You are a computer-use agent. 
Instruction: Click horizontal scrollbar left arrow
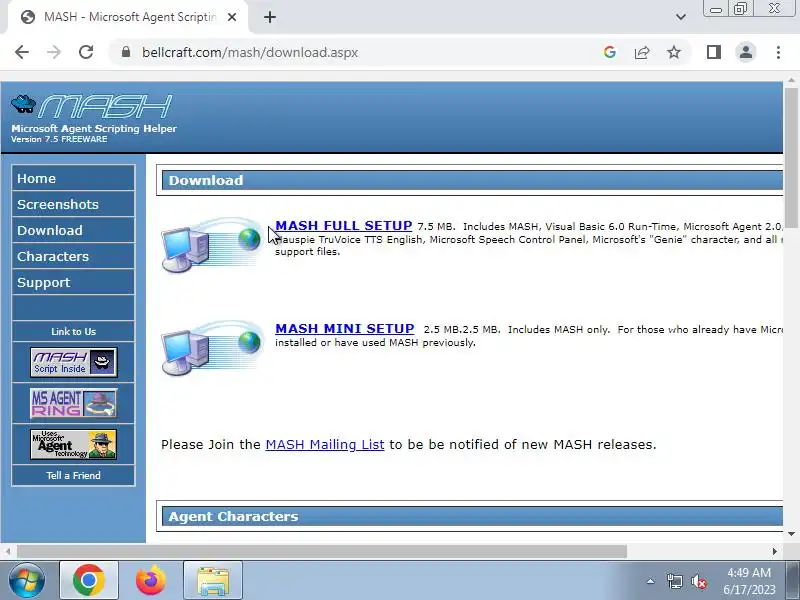point(8,551)
